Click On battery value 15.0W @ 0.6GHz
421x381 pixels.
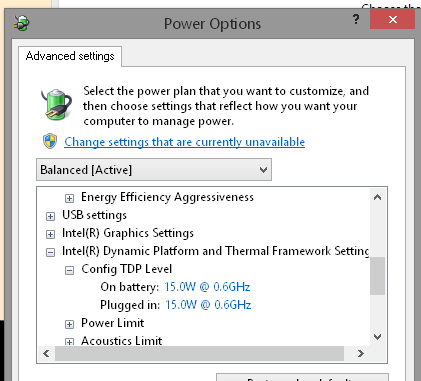point(207,287)
